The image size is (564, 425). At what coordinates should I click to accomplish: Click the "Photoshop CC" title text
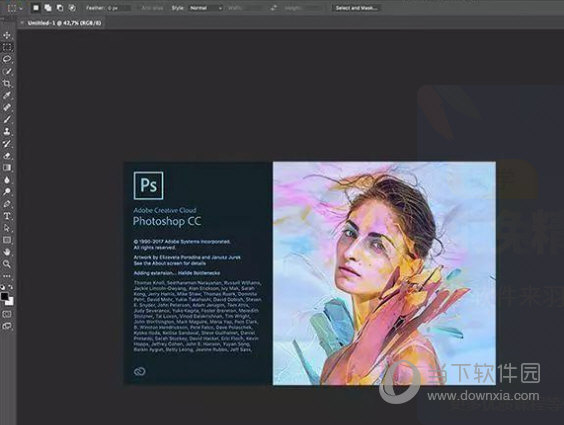(x=167, y=221)
